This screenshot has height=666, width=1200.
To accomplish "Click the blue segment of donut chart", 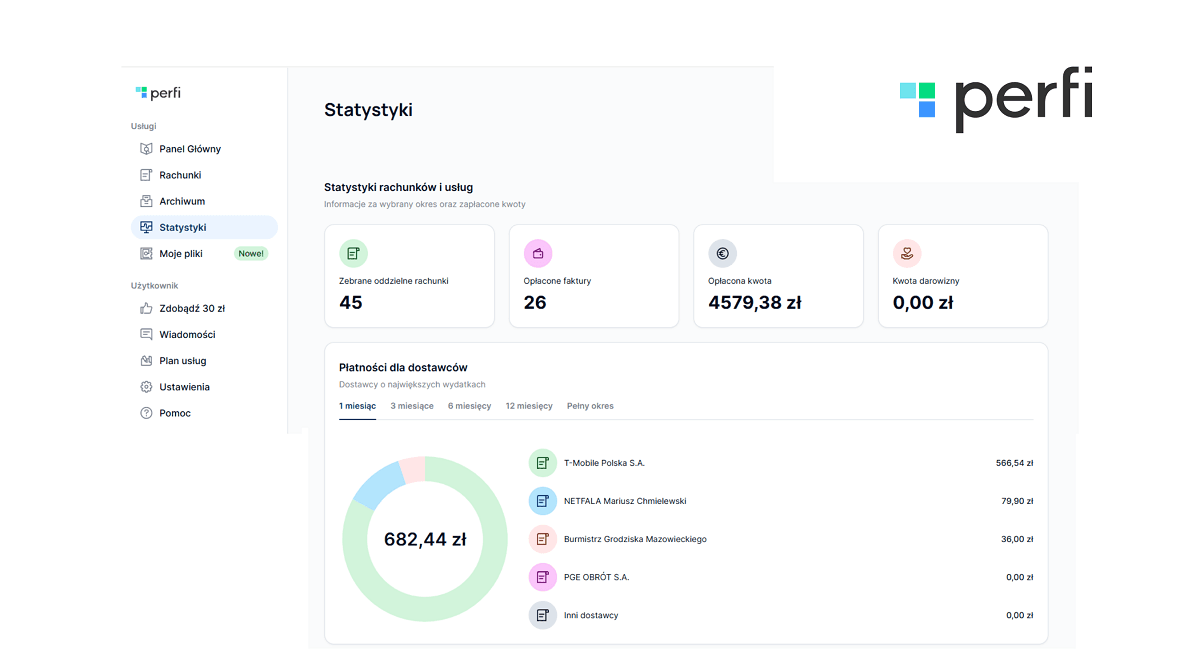I will point(376,486).
